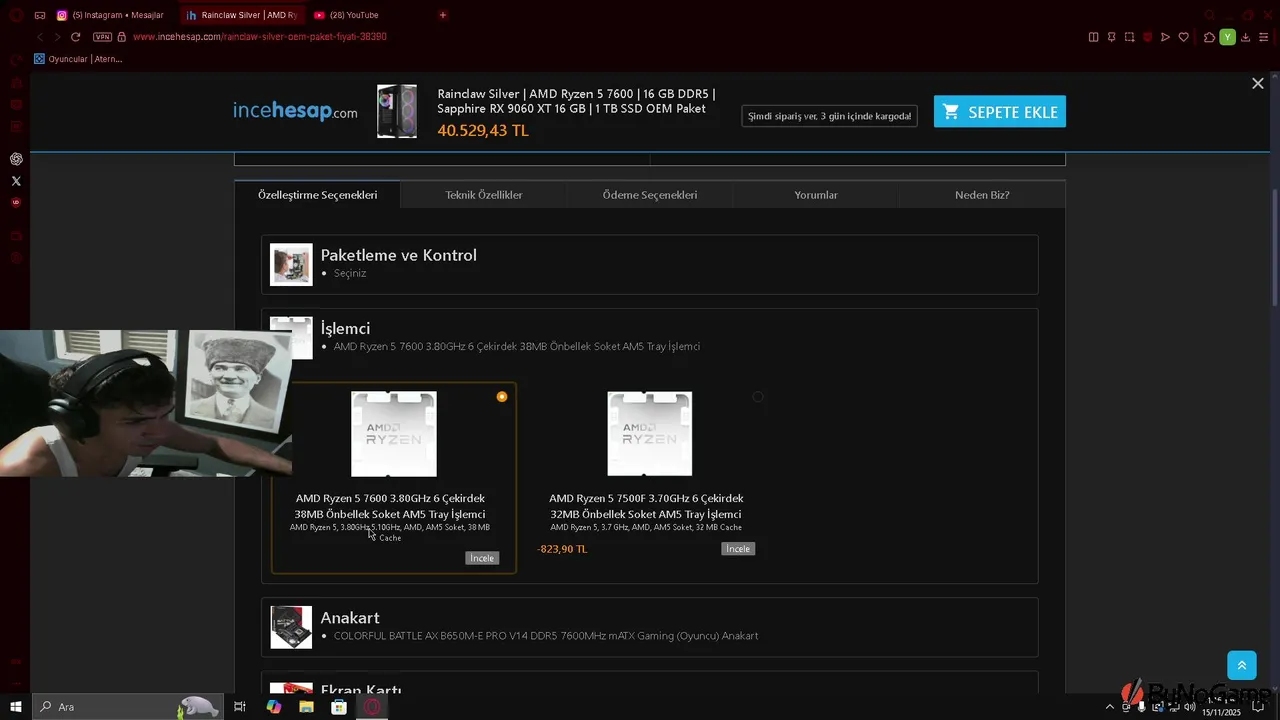Open the ad blocker shield icon
1280x720 pixels.
point(1147,37)
